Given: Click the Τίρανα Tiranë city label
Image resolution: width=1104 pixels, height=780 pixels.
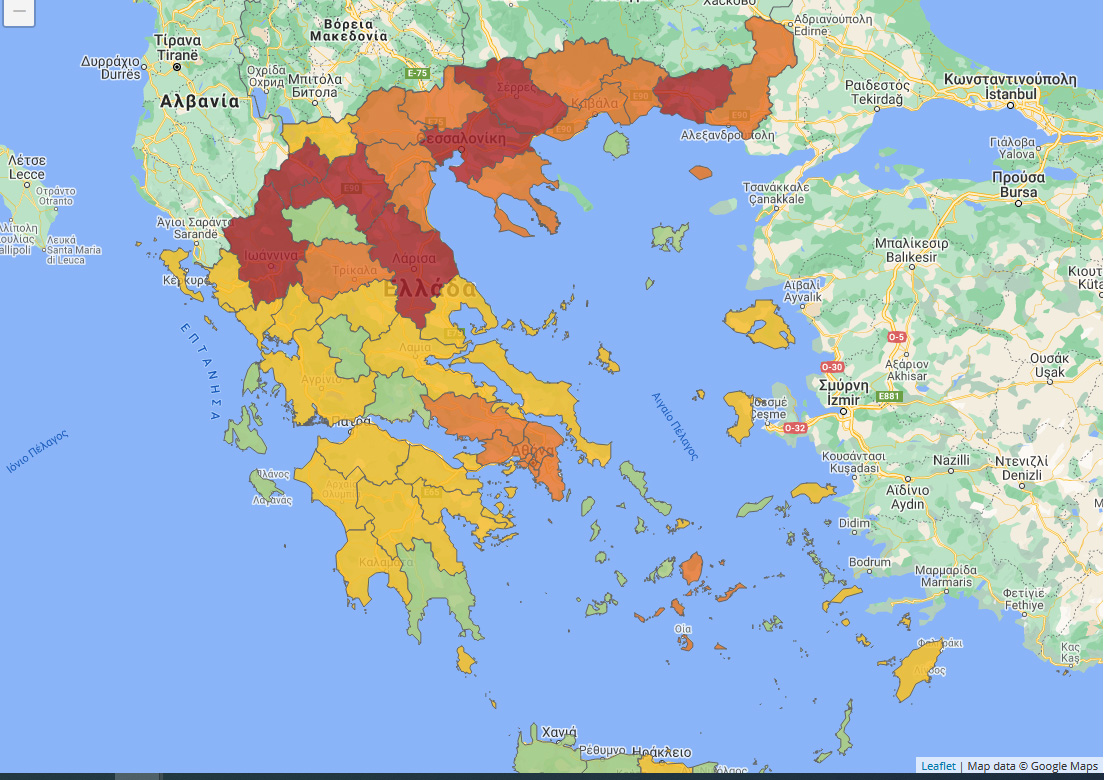Looking at the screenshot, I should [x=177, y=48].
